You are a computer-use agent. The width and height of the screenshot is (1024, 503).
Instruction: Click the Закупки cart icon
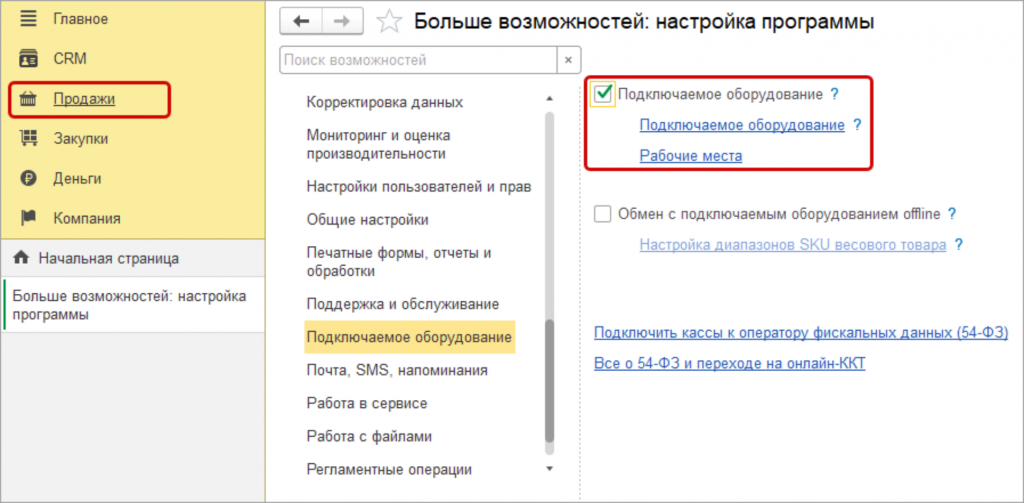pyautogui.click(x=28, y=139)
